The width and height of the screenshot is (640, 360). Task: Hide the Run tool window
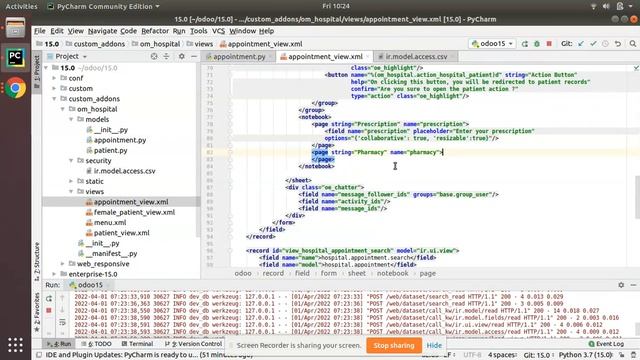pyautogui.click(x=633, y=285)
